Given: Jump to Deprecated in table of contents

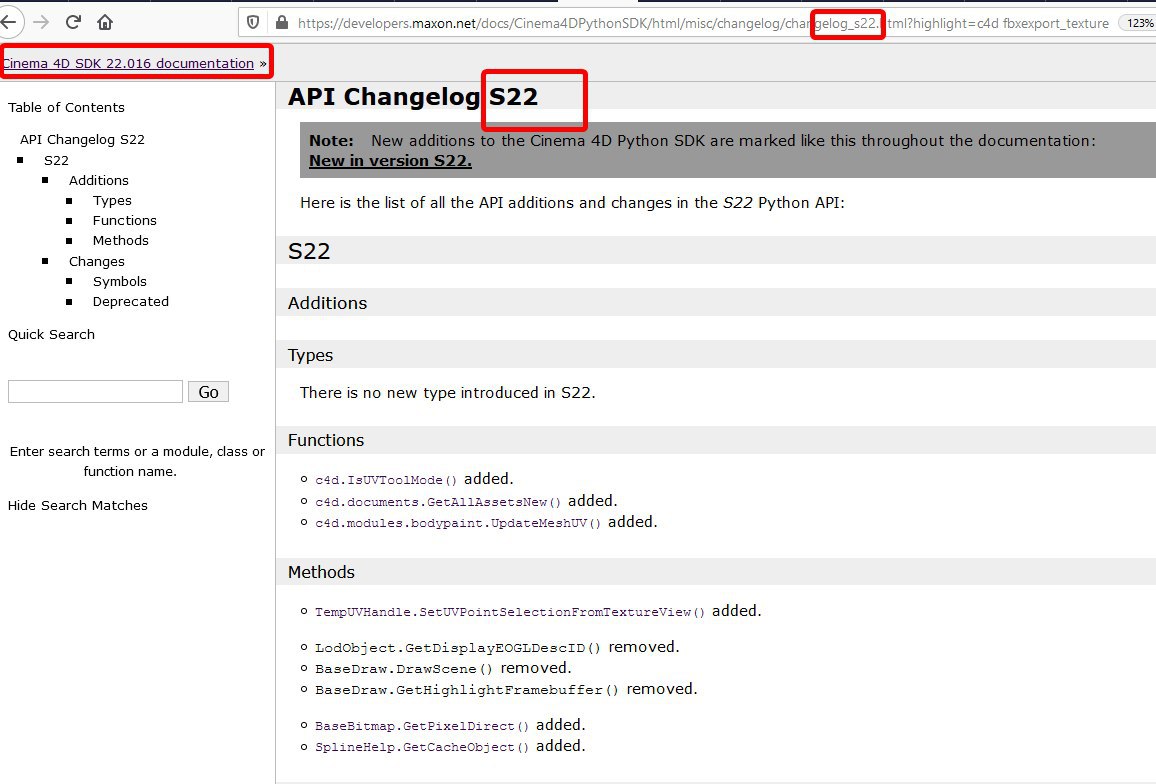Looking at the screenshot, I should tap(130, 302).
